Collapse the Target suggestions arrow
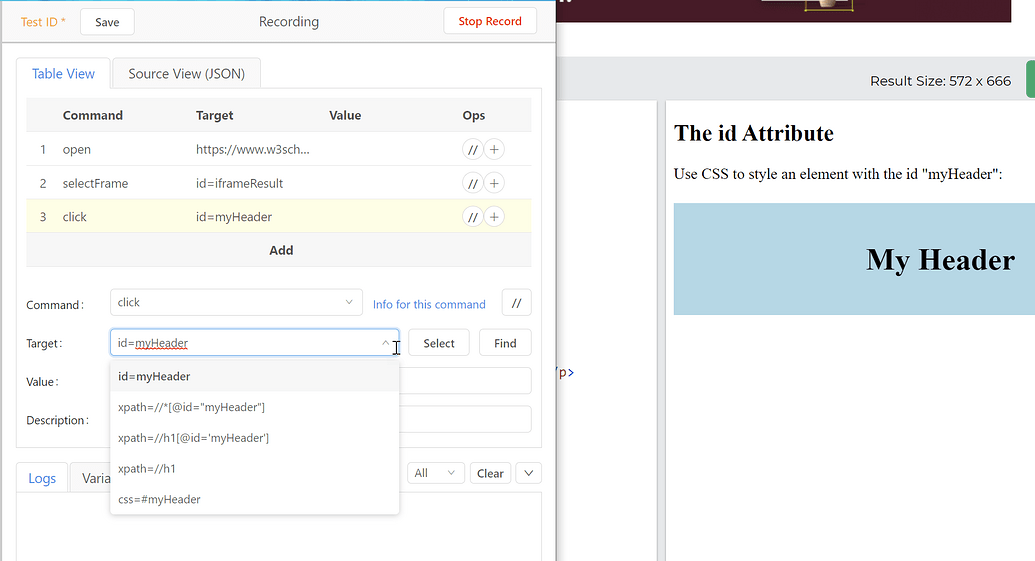 click(385, 343)
